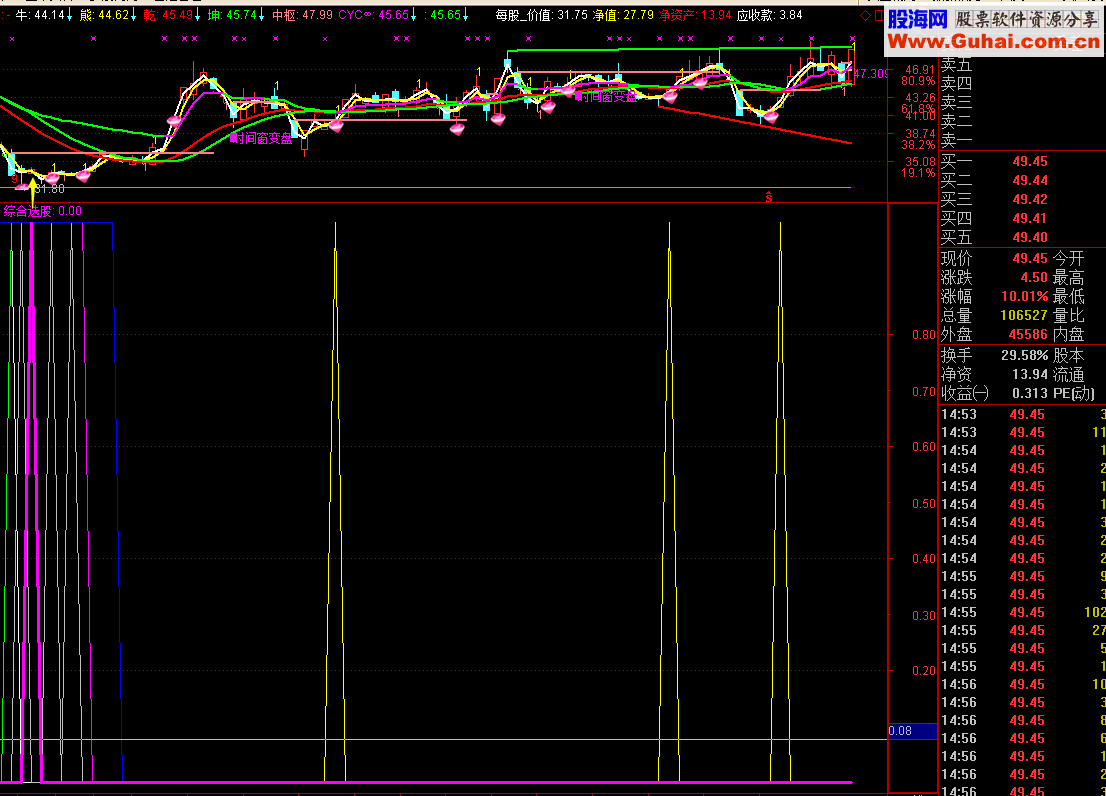Select the 牛: 44.14 indicator label
The width and height of the screenshot is (1106, 796).
43,15
